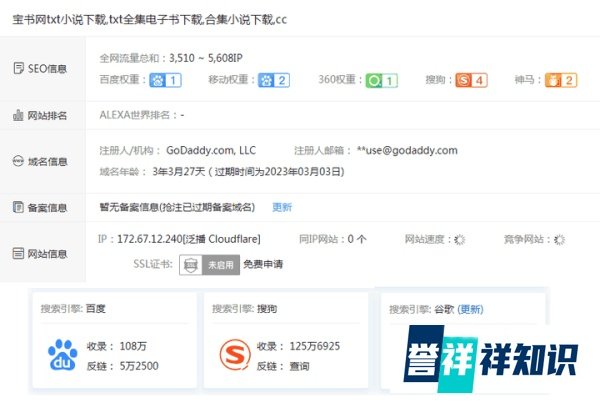Click the 同IP网站 count 0 个
This screenshot has height=403, width=600.
pos(357,239)
